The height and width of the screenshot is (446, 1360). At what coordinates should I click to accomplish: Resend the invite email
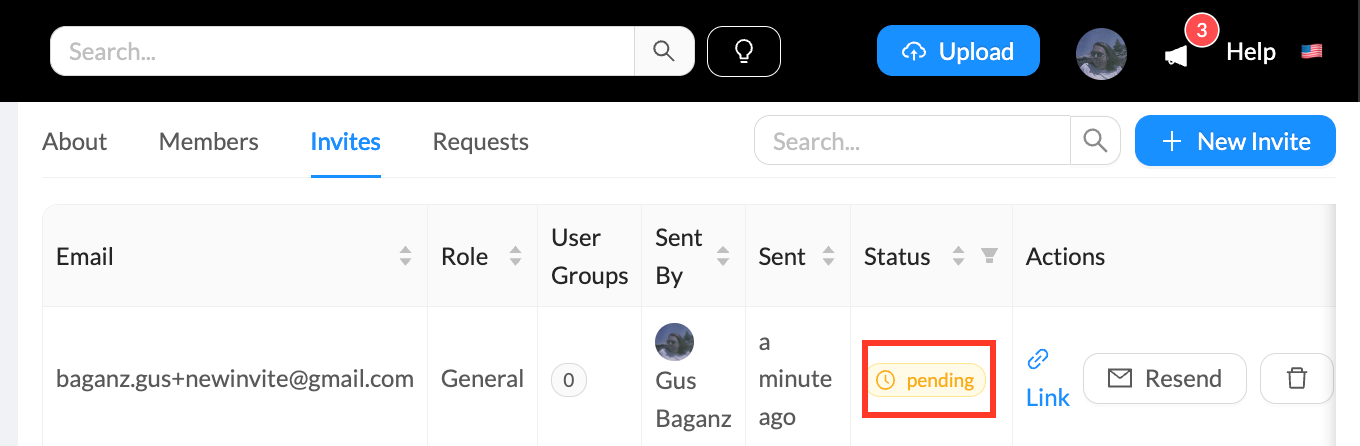[x=1164, y=378]
